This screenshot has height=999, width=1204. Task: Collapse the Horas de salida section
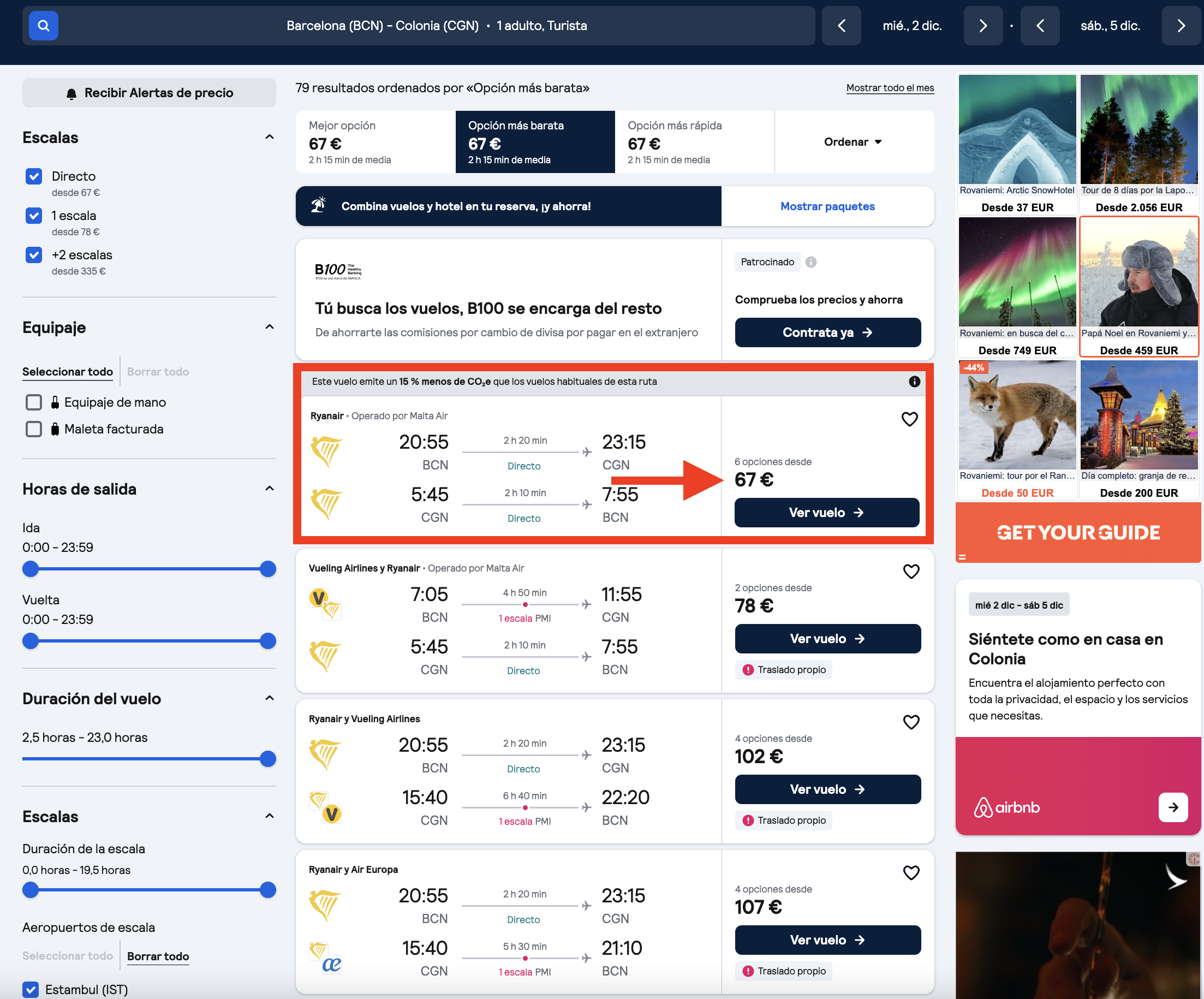(270, 489)
